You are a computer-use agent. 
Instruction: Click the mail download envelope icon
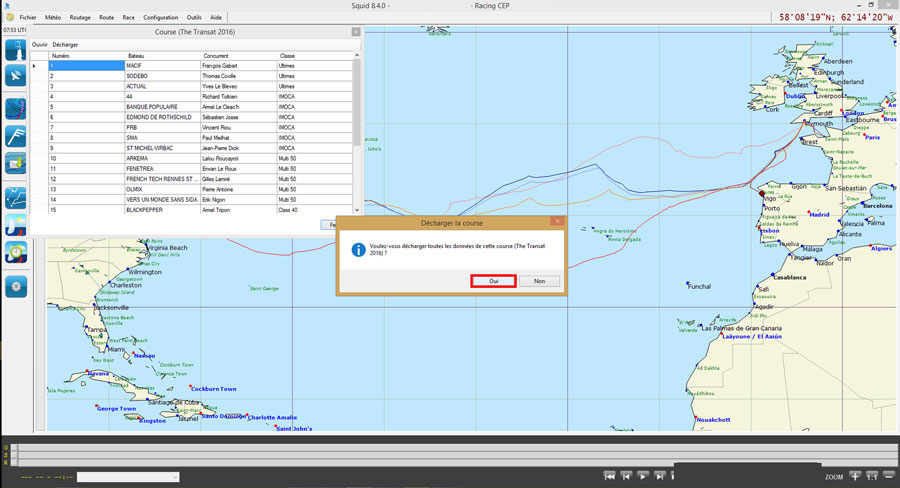point(15,163)
